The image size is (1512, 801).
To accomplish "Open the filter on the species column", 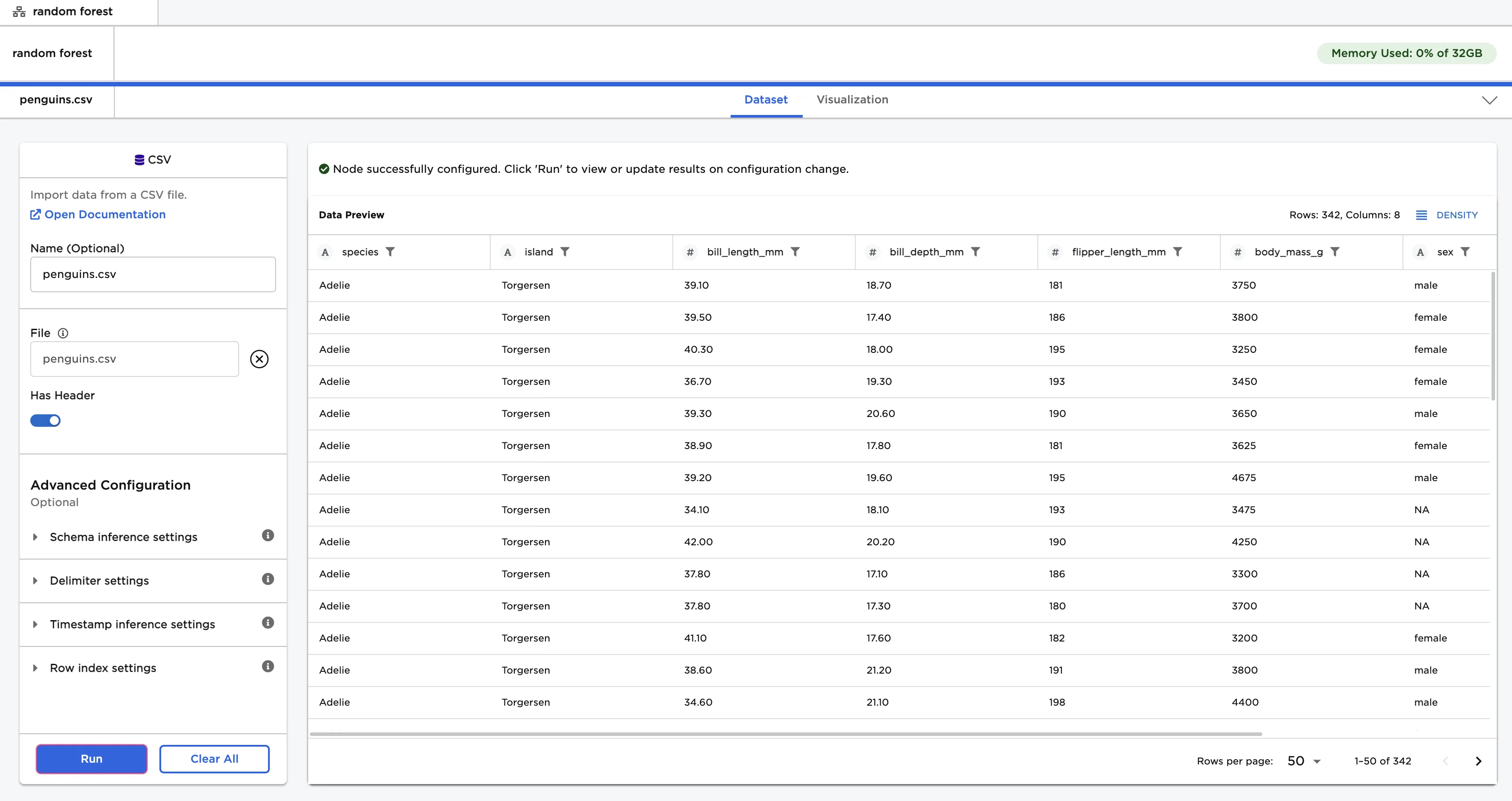I will click(391, 251).
